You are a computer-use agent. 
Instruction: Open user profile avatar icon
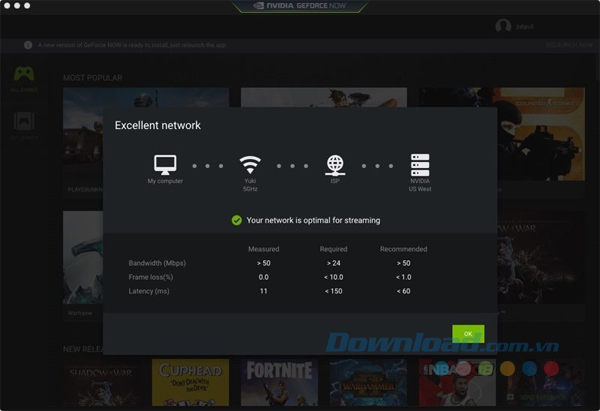point(503,26)
